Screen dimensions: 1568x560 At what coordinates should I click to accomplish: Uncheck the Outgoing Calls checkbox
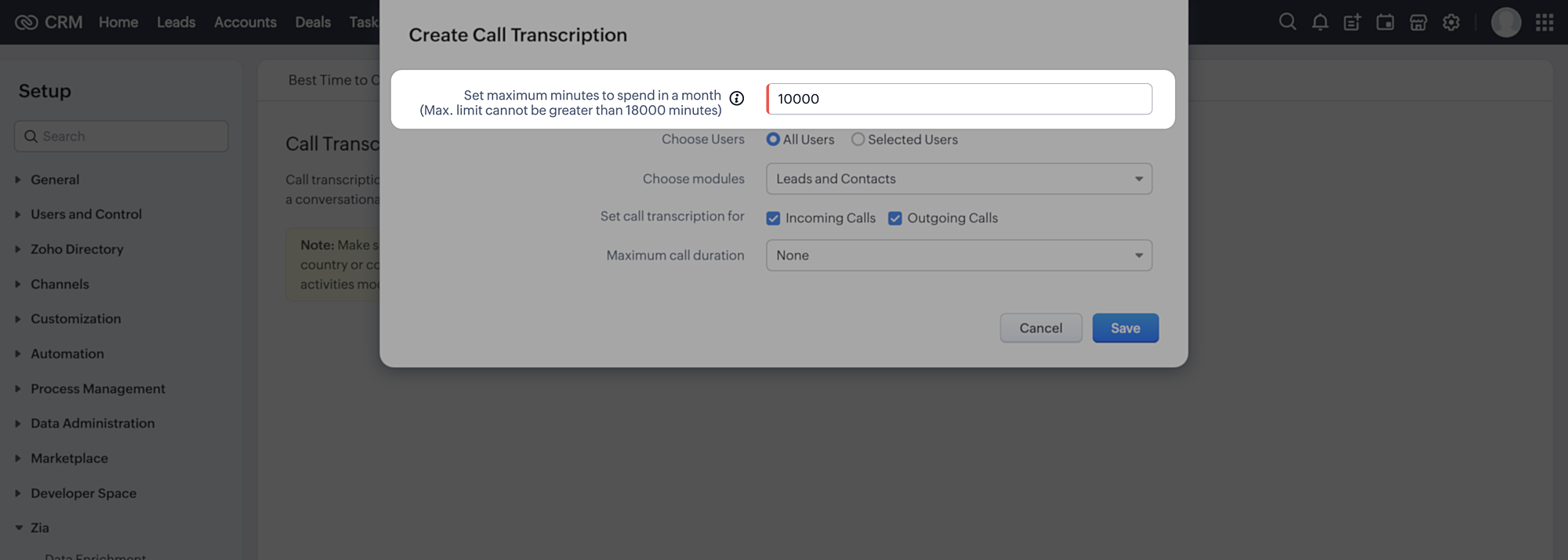pyautogui.click(x=895, y=218)
